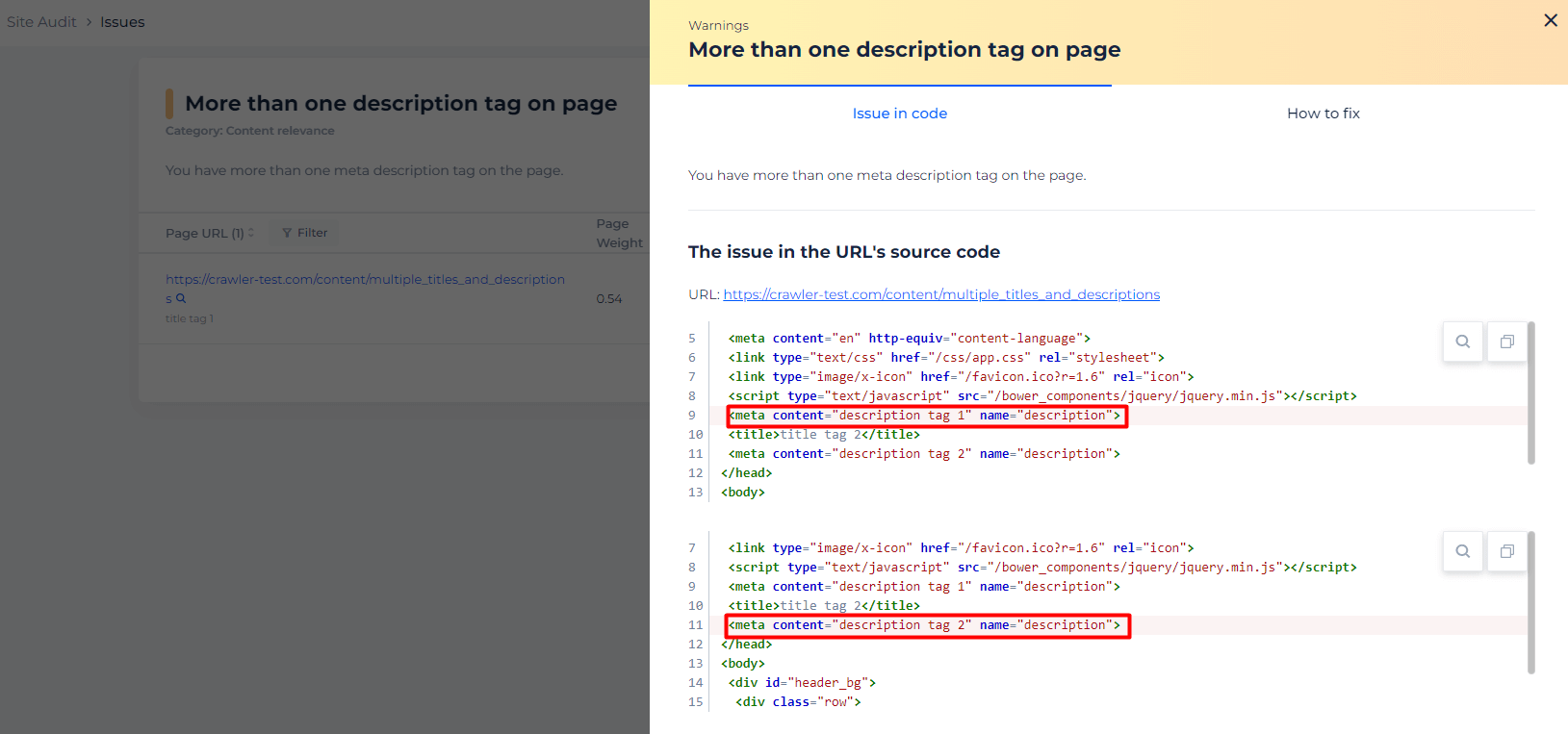The height and width of the screenshot is (734, 1568).
Task: Click search icon on second code block
Action: pos(1463,551)
